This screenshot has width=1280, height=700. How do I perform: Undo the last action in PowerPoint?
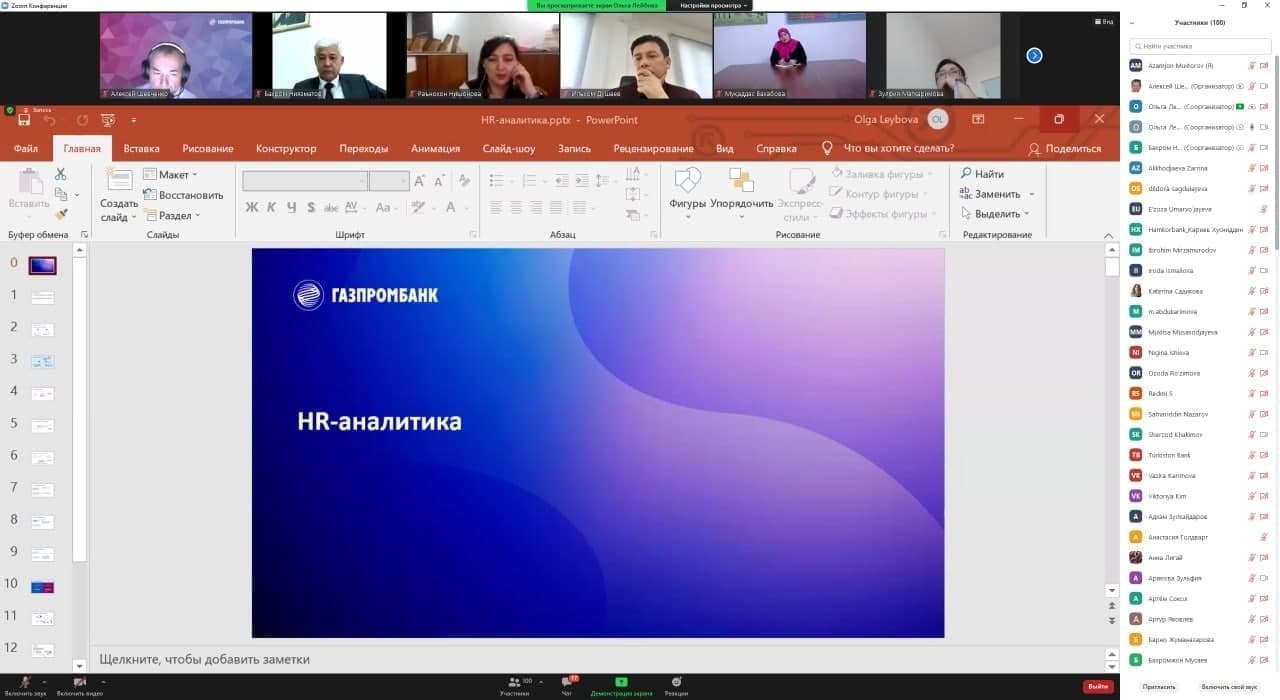pyautogui.click(x=49, y=120)
